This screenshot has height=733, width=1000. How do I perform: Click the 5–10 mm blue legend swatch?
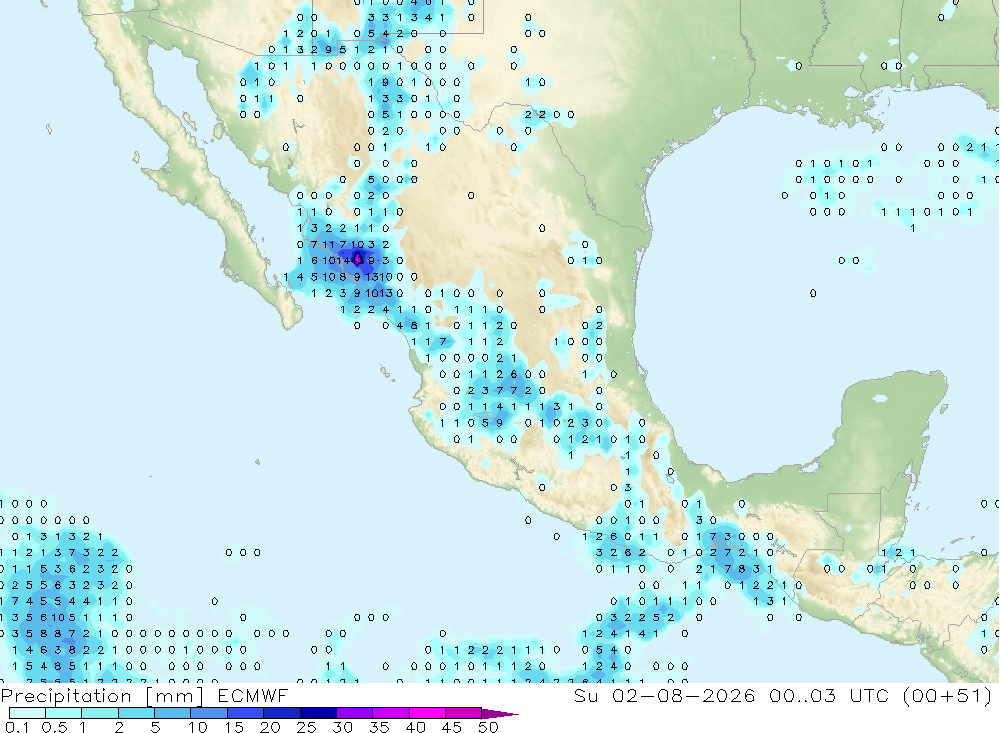tap(172, 713)
